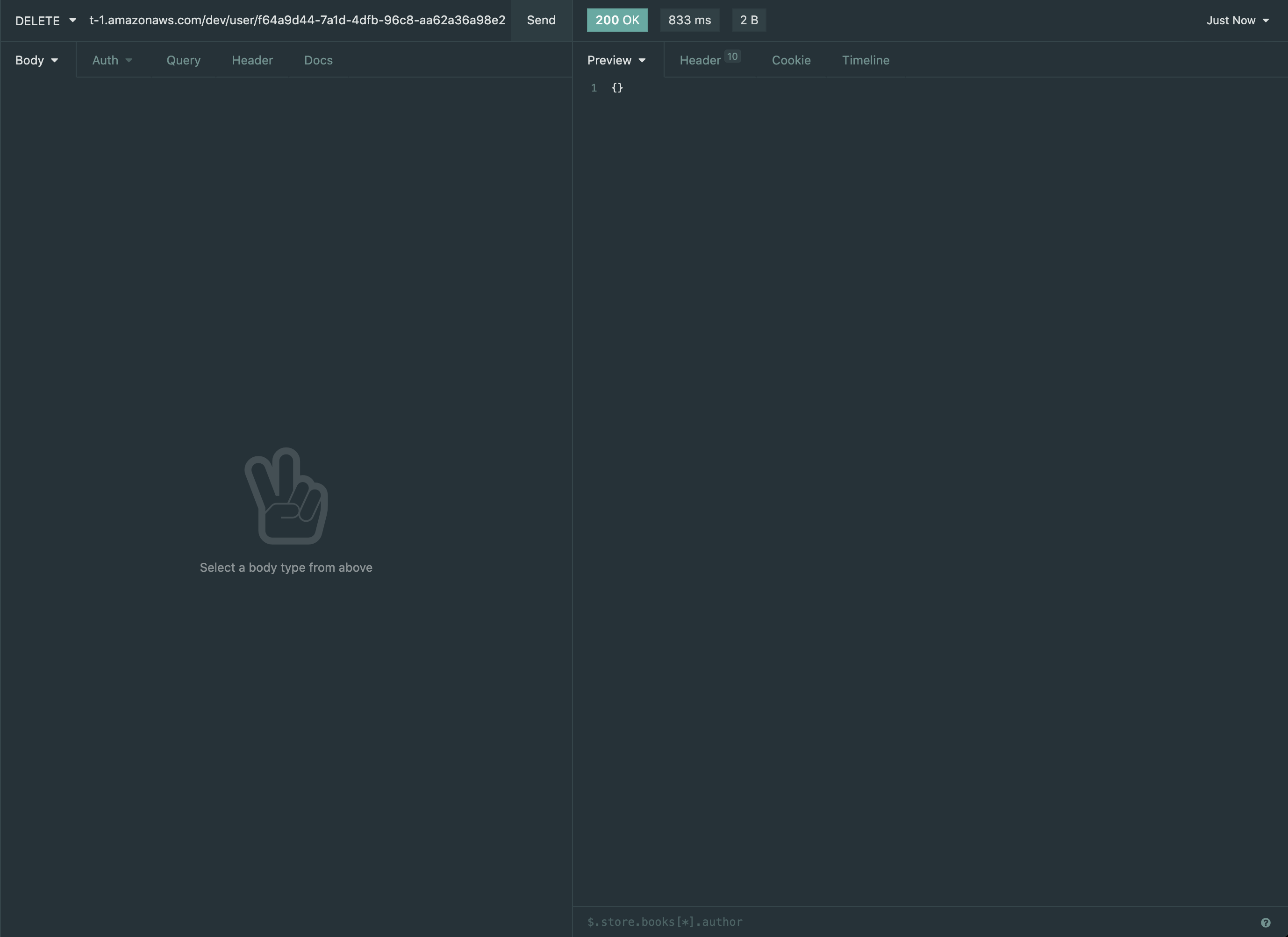1288x937 pixels.
Task: Click the 200 OK status badge
Action: [617, 20]
